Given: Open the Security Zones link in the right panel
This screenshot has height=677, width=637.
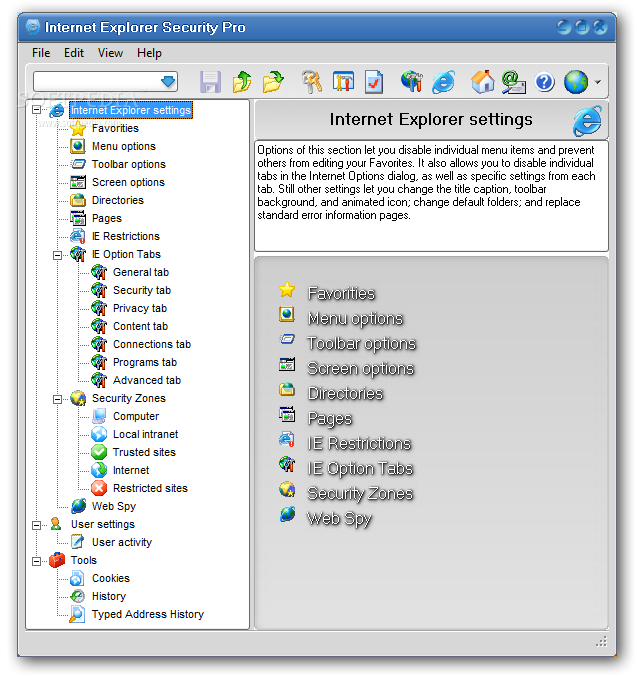Looking at the screenshot, I should [x=360, y=494].
